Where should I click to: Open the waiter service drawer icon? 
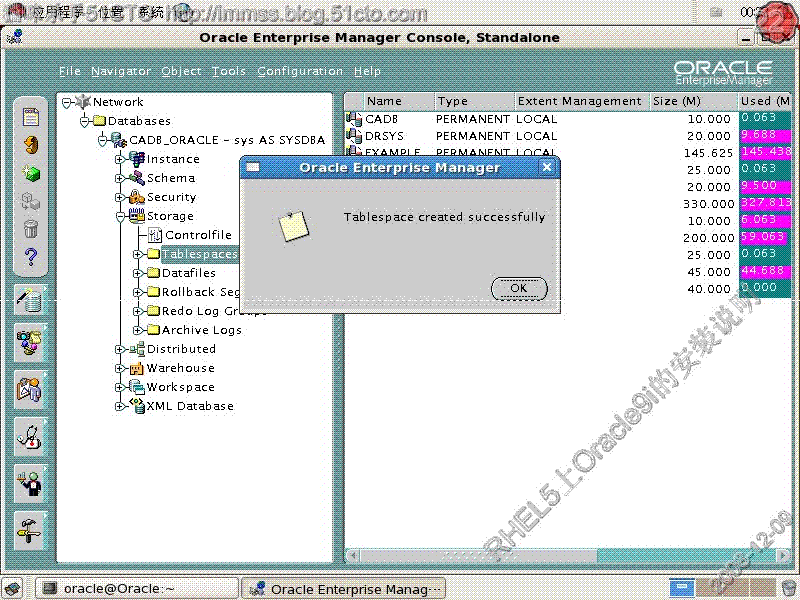point(31,484)
